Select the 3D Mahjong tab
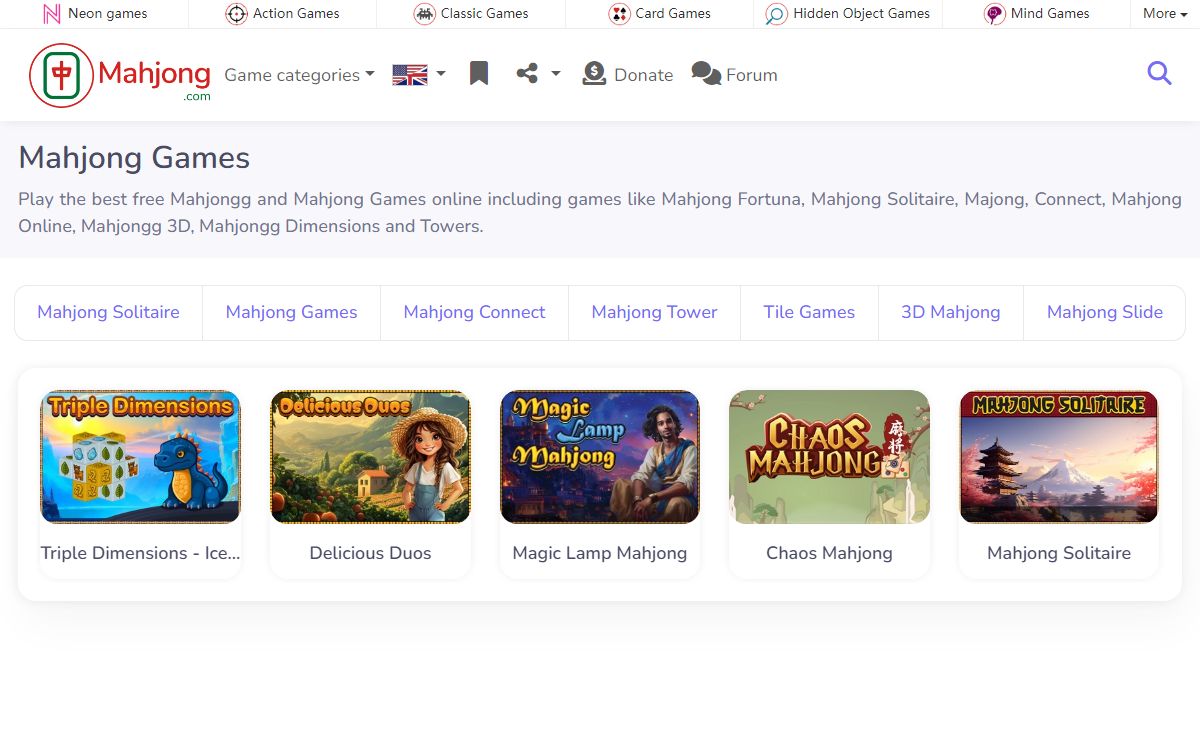Viewport: 1200px width, 740px height. click(951, 312)
